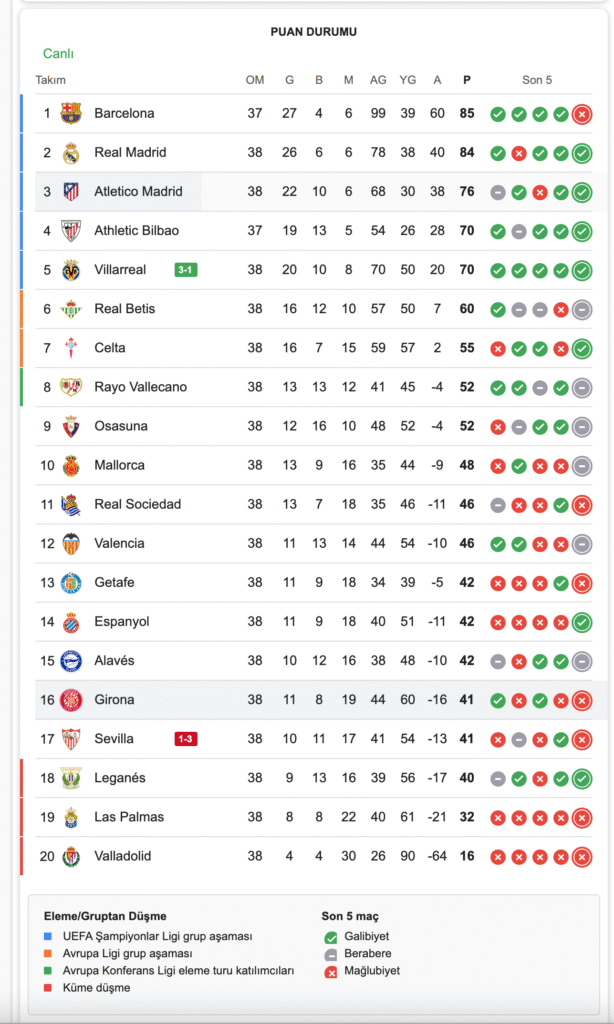Click the blue Champions League legend swatch

point(48,936)
